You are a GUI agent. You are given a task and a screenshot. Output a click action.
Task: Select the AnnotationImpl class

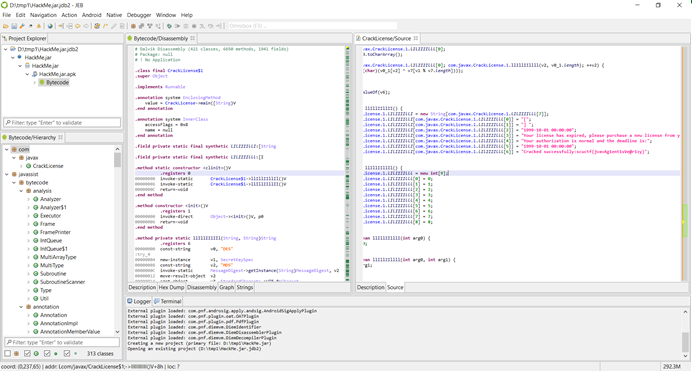pyautogui.click(x=59, y=323)
